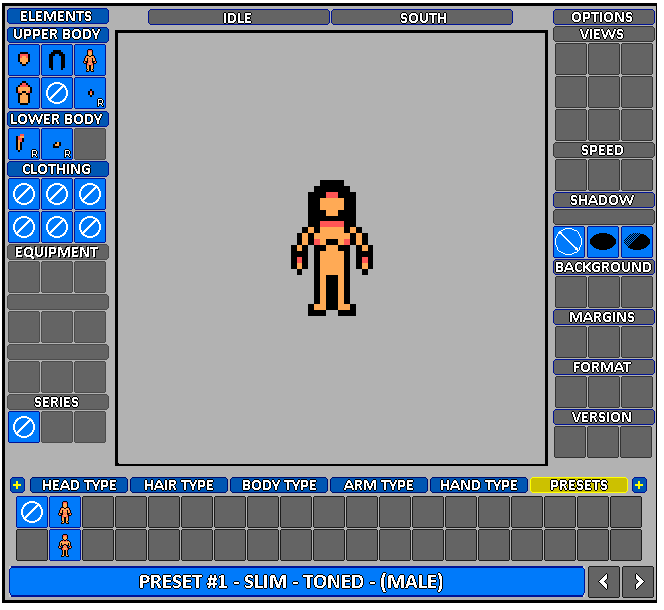Click the Options header button

click(x=604, y=17)
